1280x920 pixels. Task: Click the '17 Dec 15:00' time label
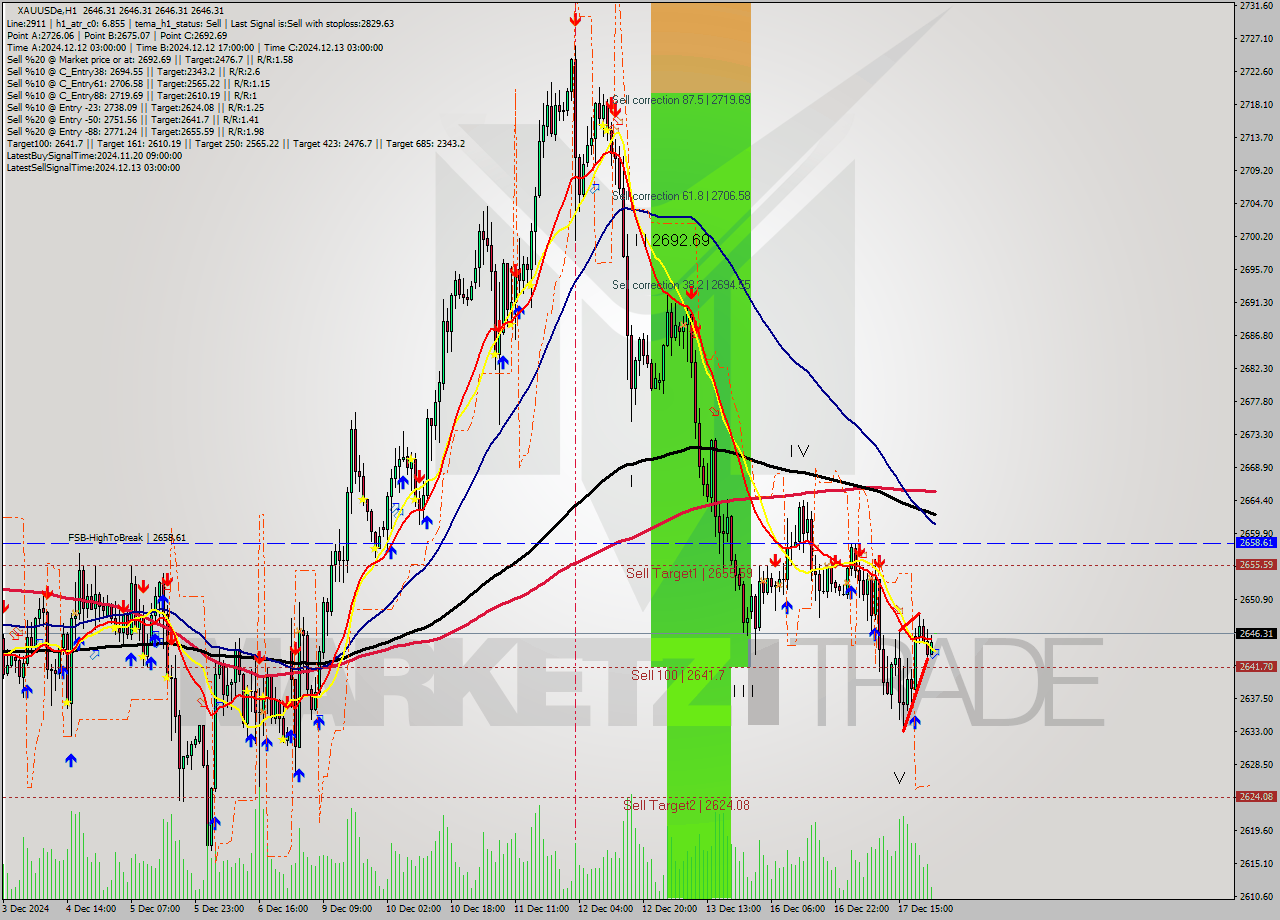click(x=925, y=909)
